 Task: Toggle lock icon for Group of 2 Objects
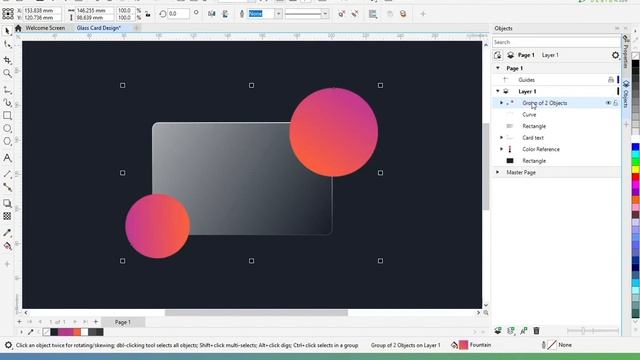point(616,103)
